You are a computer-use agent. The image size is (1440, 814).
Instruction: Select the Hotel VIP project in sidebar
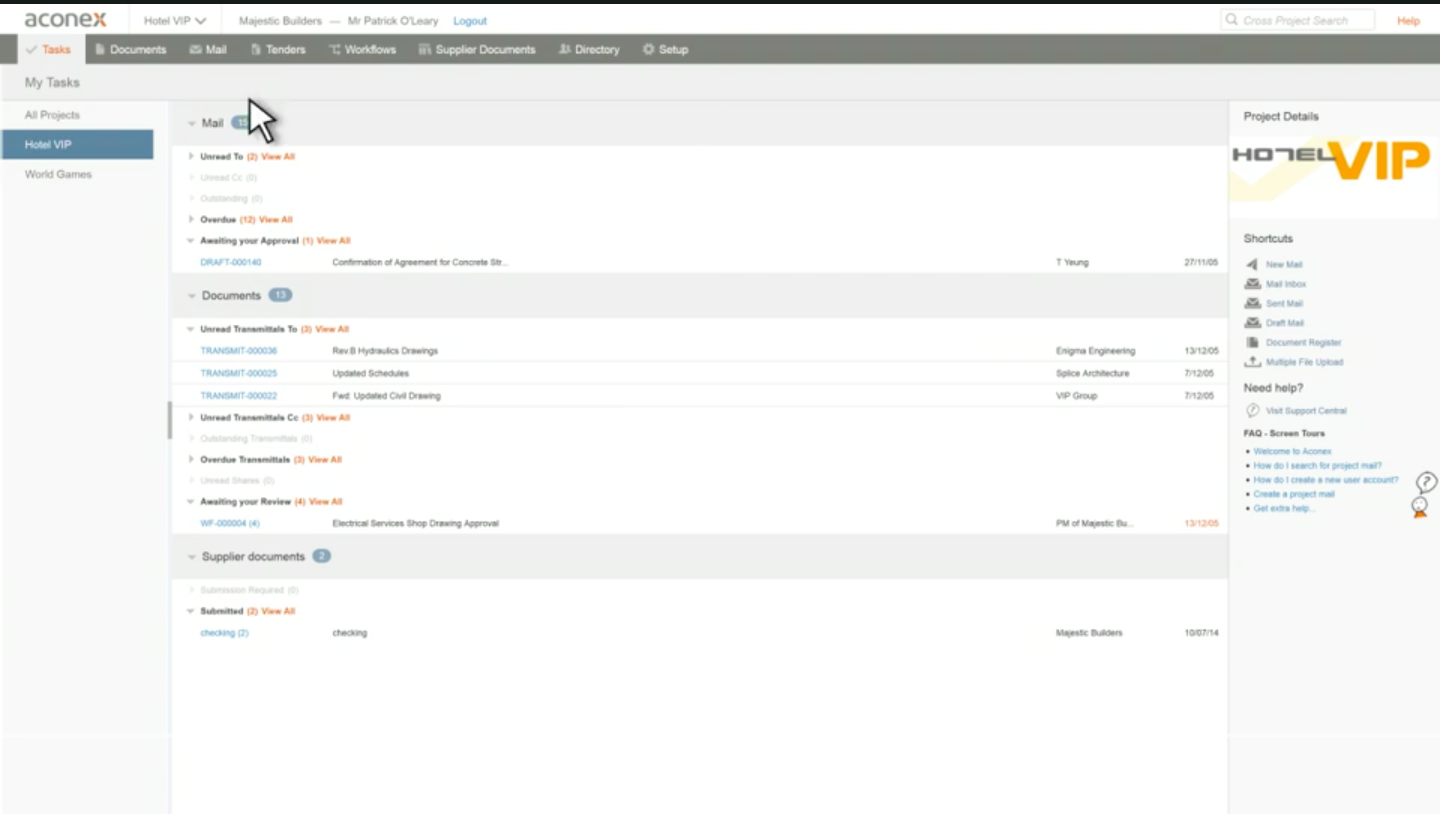click(77, 144)
